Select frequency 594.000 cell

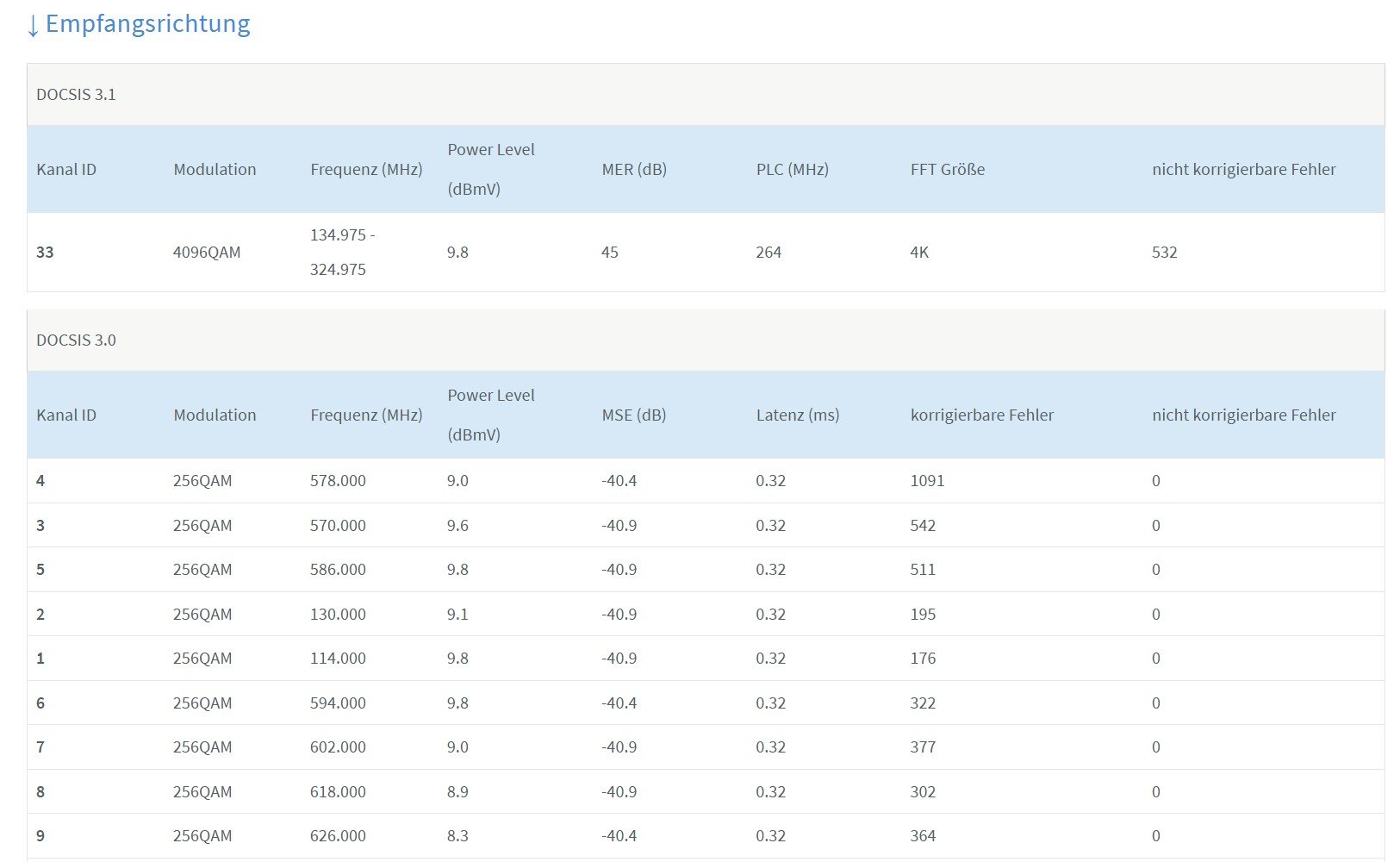[338, 703]
